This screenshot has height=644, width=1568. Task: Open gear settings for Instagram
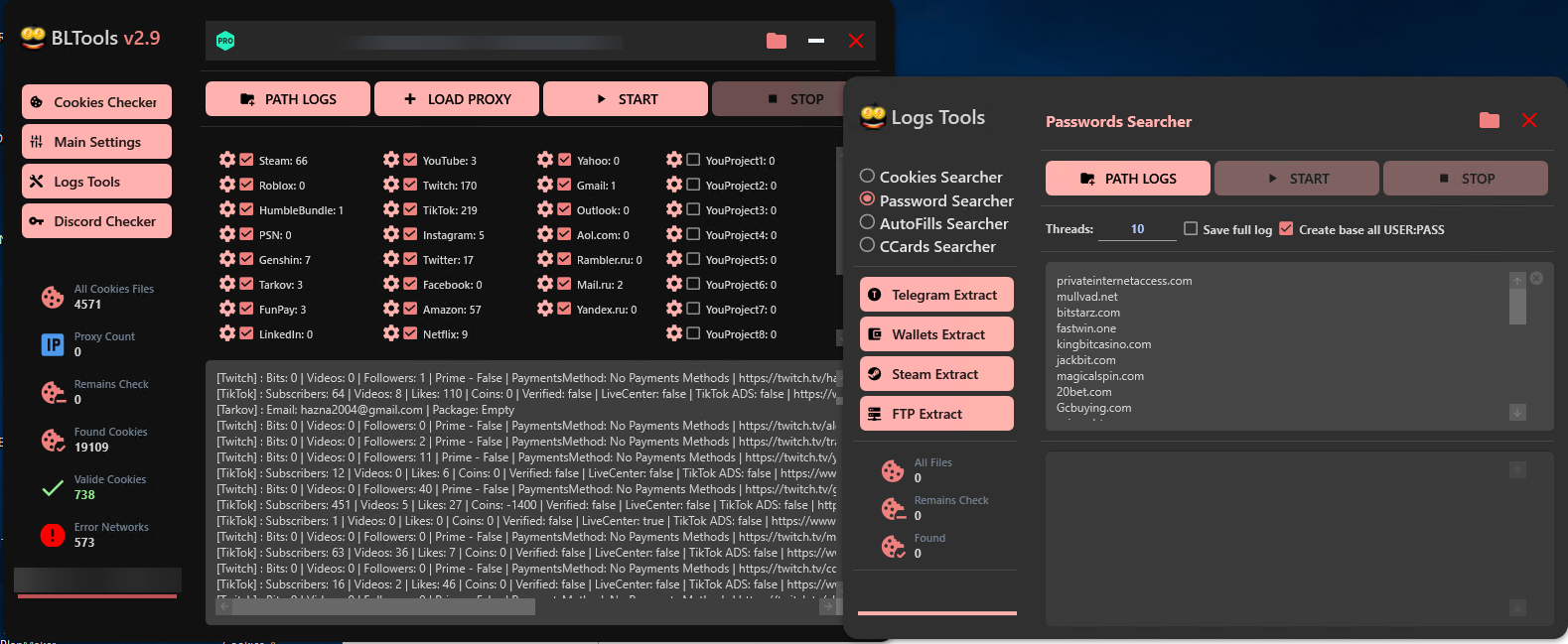tap(391, 234)
